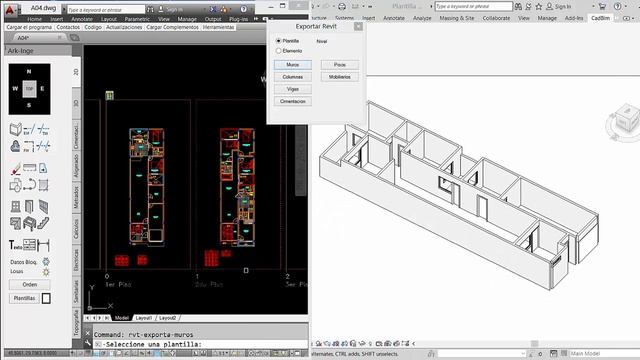Select the Elemento radio button
Viewport: 640px width, 360px height.
click(x=278, y=51)
